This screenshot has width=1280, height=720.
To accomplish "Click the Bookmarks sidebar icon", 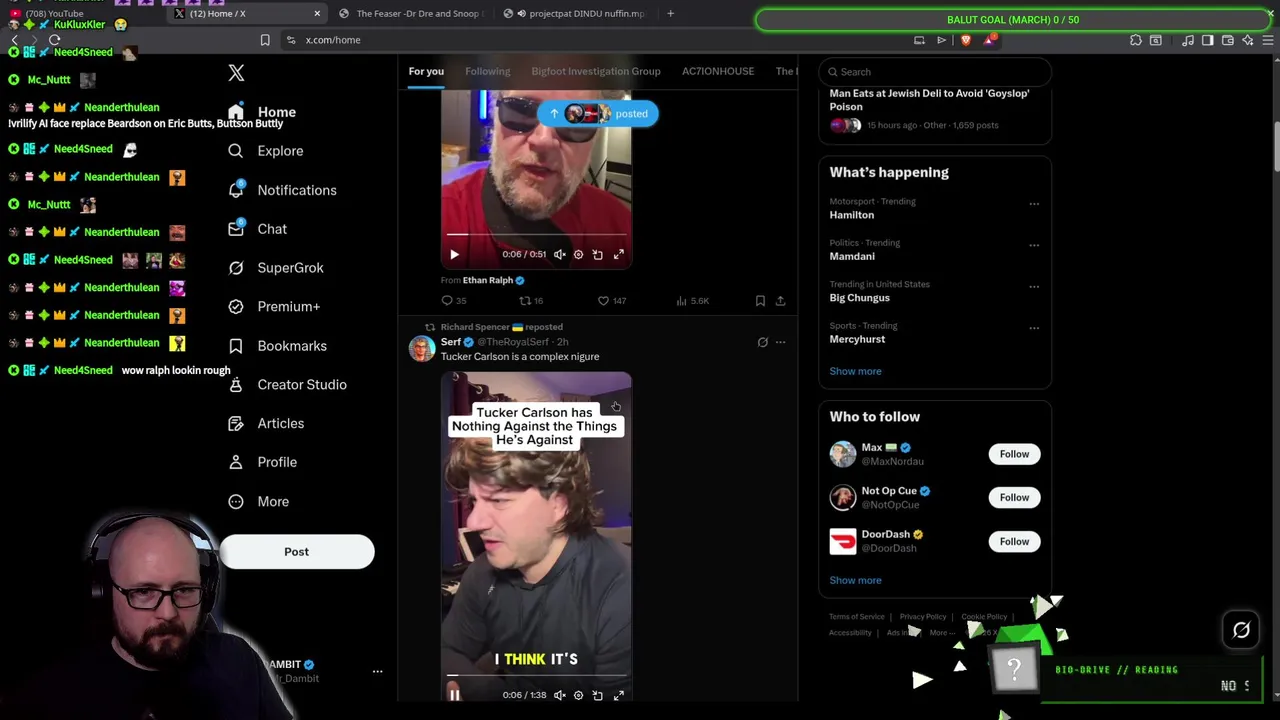I will pyautogui.click(x=236, y=346).
